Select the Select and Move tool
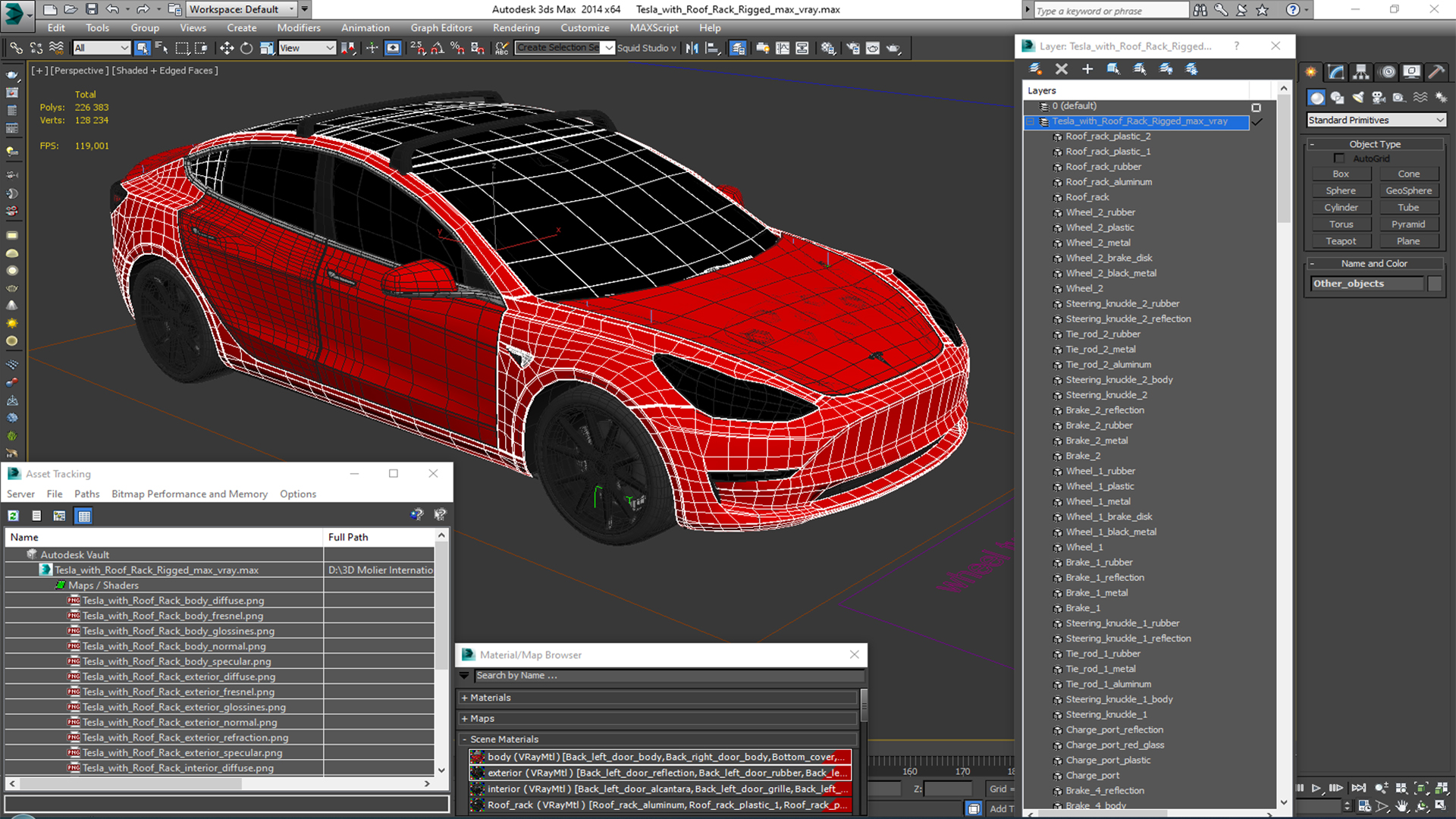Viewport: 1456px width, 819px height. point(226,48)
